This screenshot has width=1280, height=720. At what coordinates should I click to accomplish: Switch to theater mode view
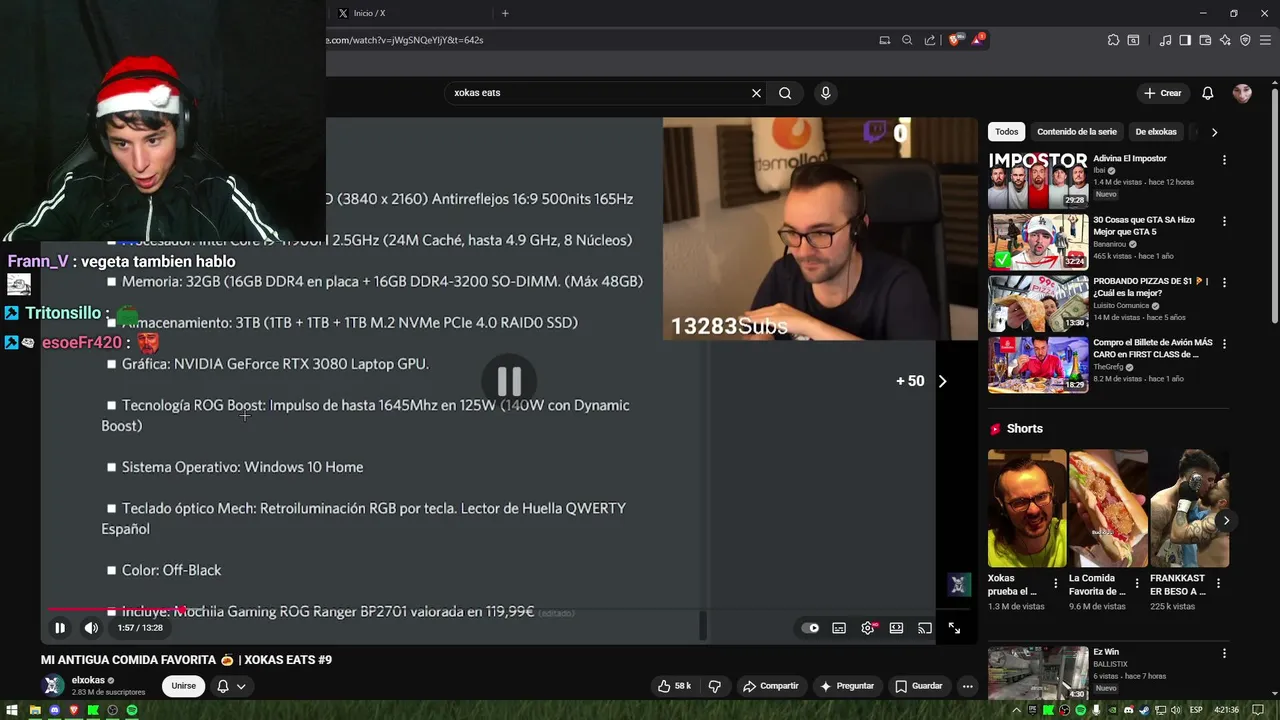tap(897, 628)
